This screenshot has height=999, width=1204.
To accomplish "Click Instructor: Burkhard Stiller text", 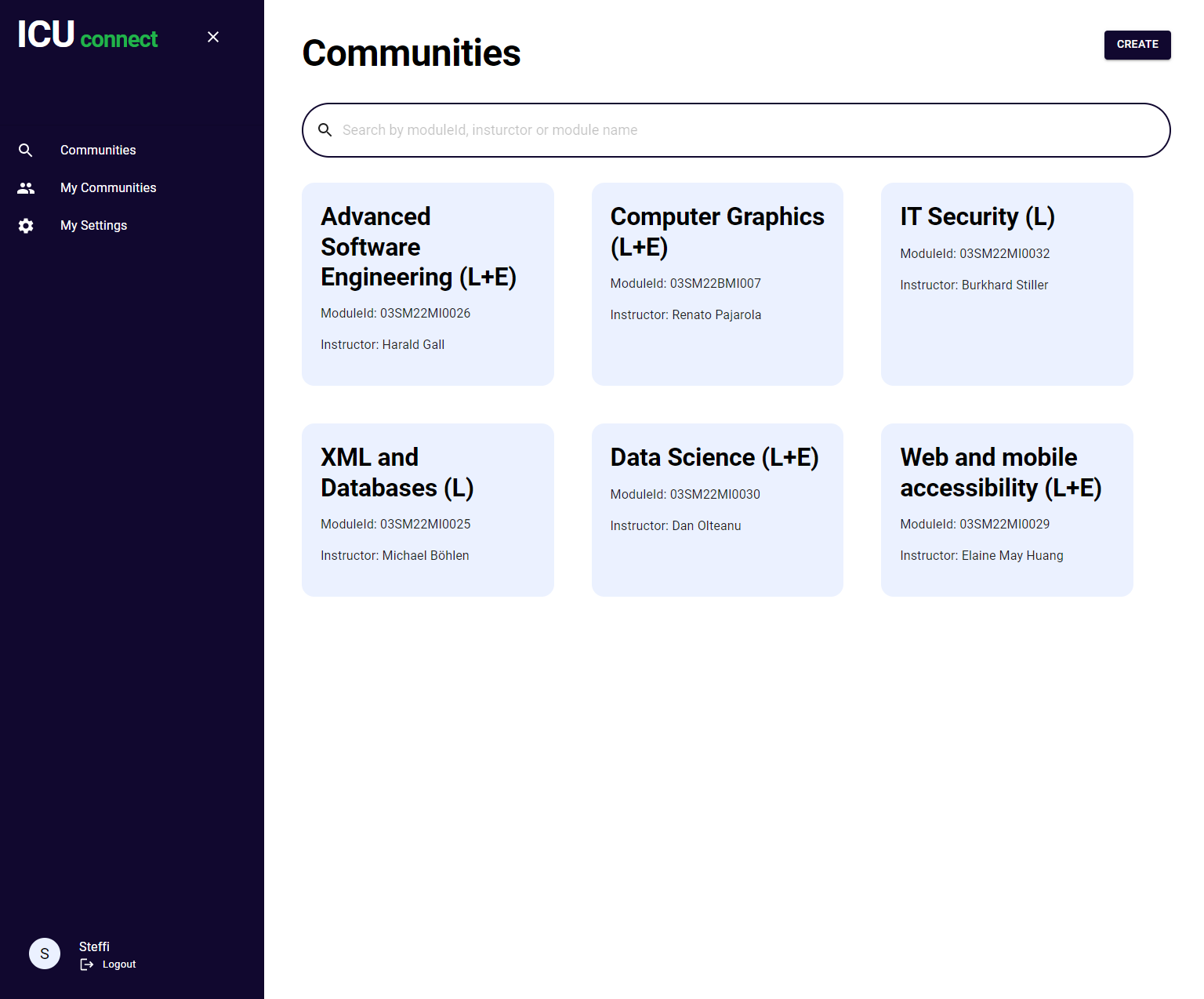I will click(974, 285).
